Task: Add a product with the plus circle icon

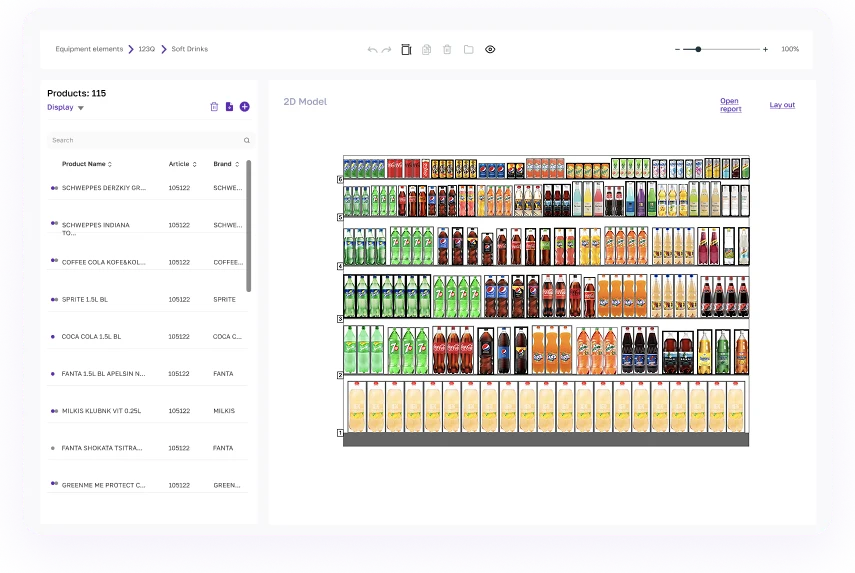Action: [x=245, y=107]
